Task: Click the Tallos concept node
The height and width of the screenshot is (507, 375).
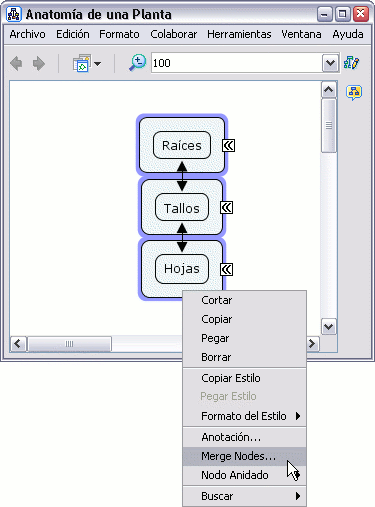Action: [x=182, y=208]
